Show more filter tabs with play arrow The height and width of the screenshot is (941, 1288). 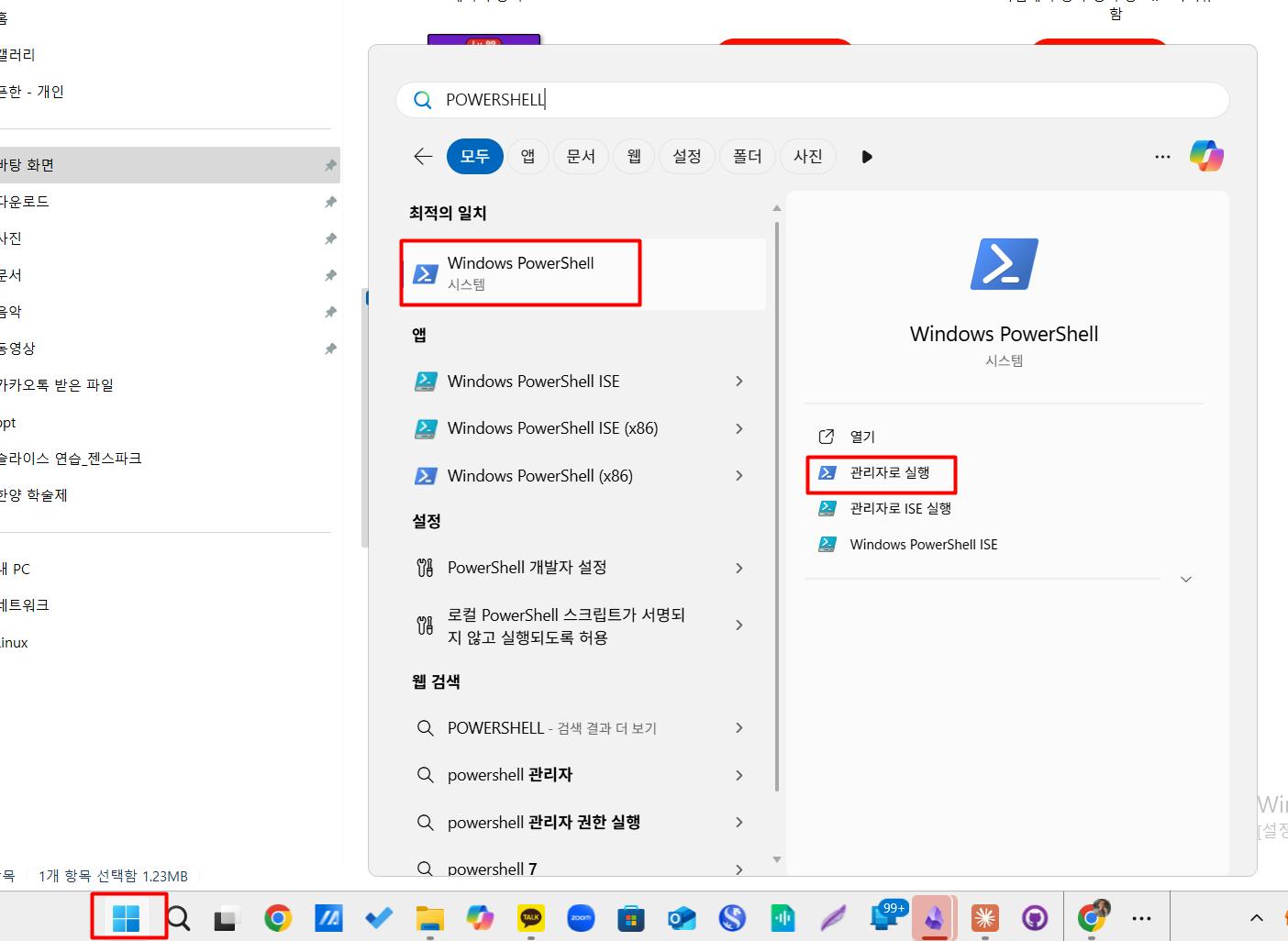pyautogui.click(x=867, y=157)
